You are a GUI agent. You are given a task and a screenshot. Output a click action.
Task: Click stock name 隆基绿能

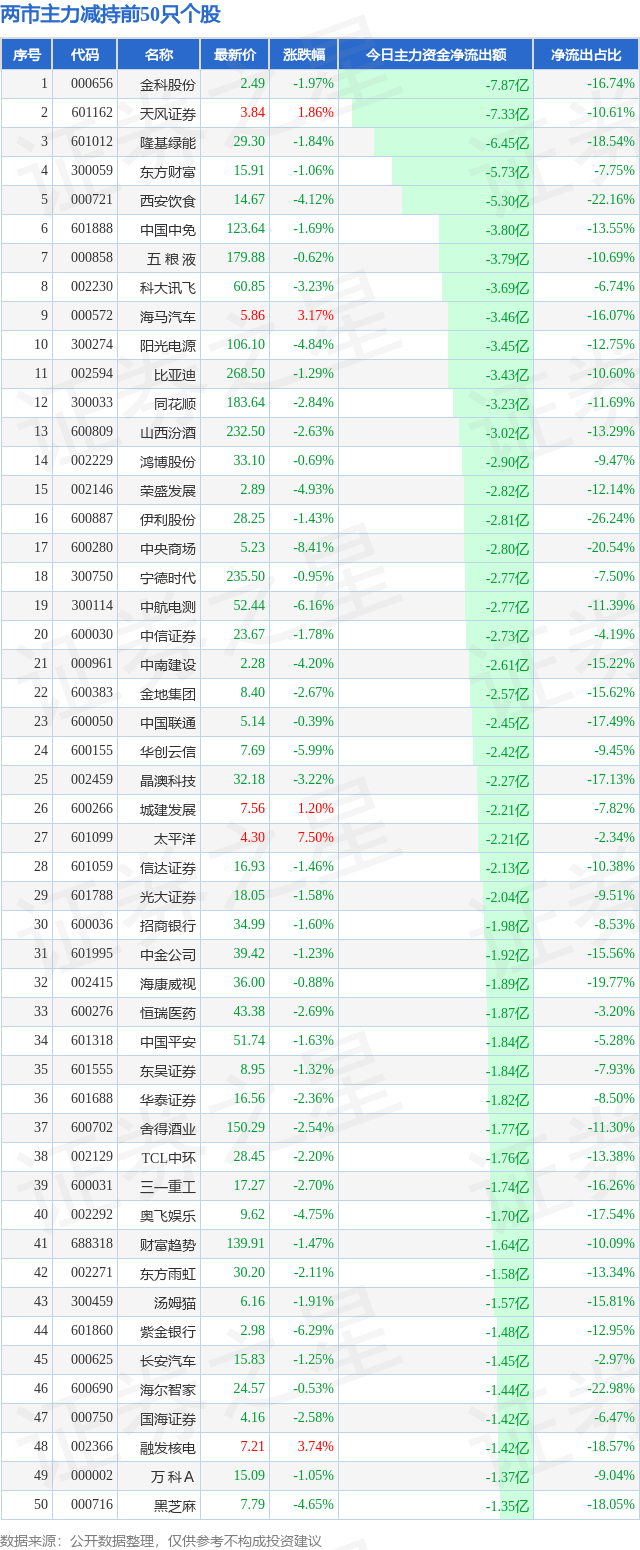click(x=168, y=143)
